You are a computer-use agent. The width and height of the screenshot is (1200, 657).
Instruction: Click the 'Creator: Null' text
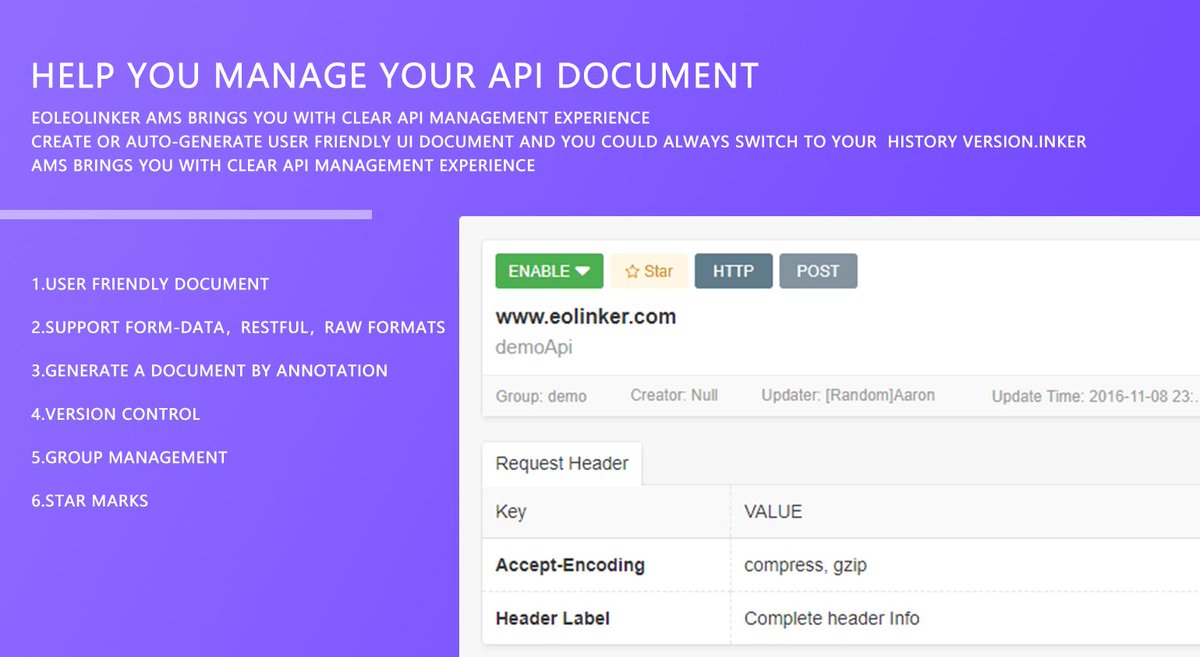(x=674, y=395)
